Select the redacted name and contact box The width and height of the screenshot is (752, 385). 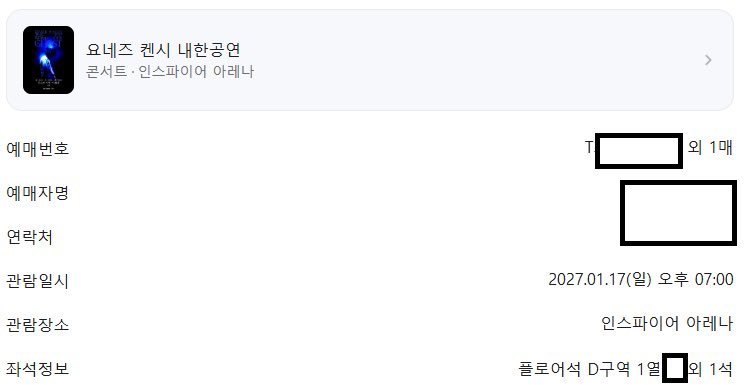(678, 213)
